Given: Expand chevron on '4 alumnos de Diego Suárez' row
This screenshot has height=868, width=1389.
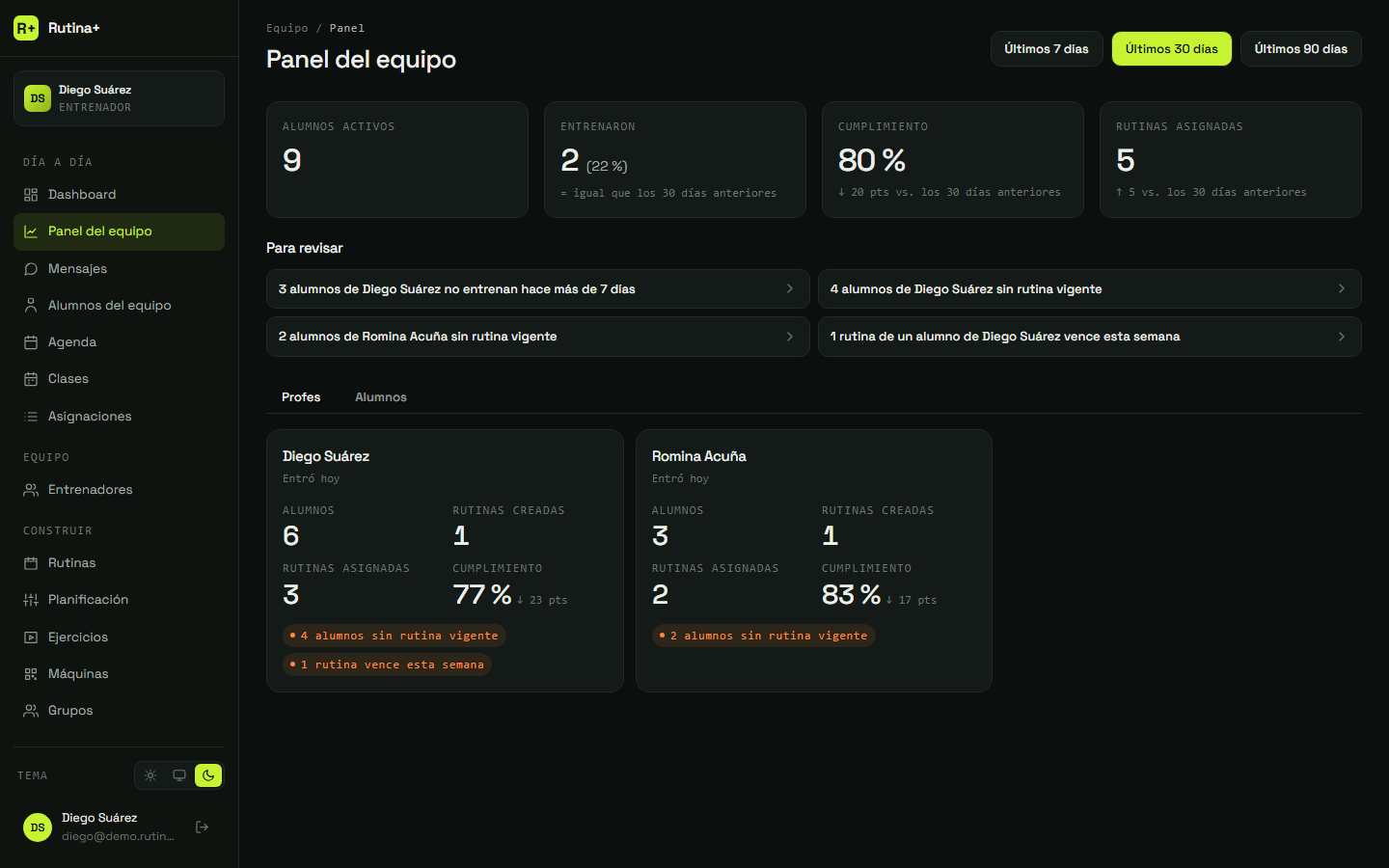Looking at the screenshot, I should [x=1342, y=289].
